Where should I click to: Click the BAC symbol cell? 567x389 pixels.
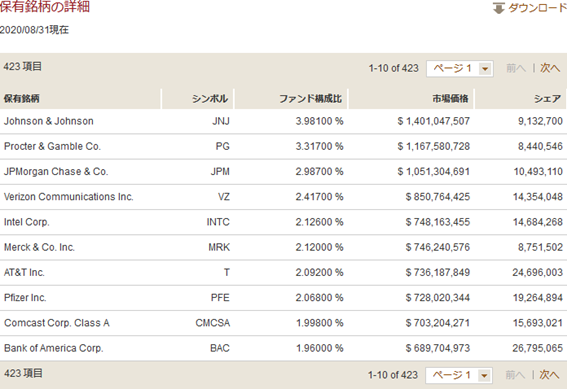tap(220, 349)
